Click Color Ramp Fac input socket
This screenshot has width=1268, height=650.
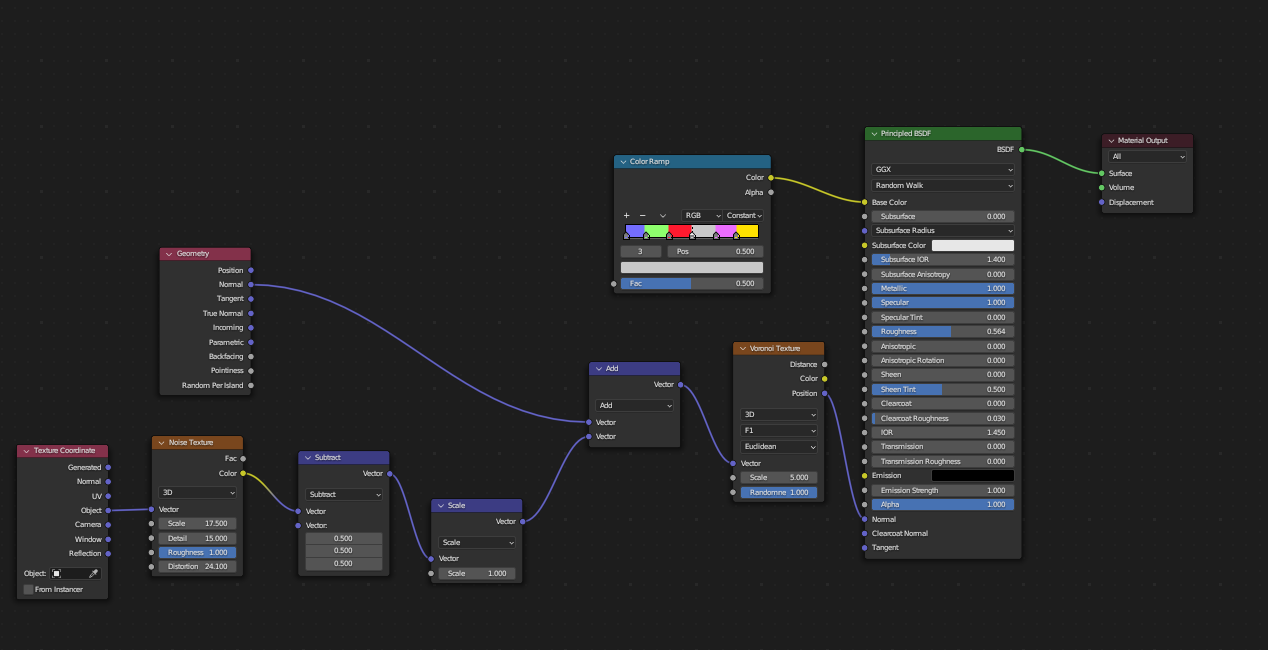tap(614, 284)
